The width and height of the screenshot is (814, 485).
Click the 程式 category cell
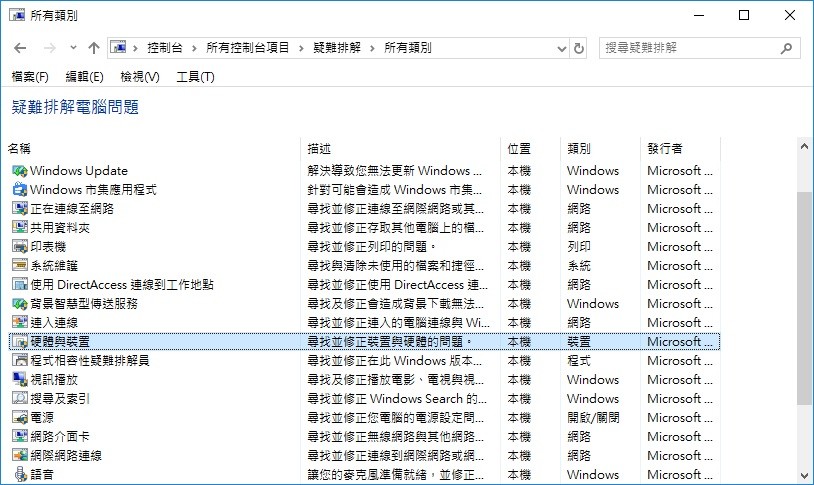pyautogui.click(x=579, y=360)
